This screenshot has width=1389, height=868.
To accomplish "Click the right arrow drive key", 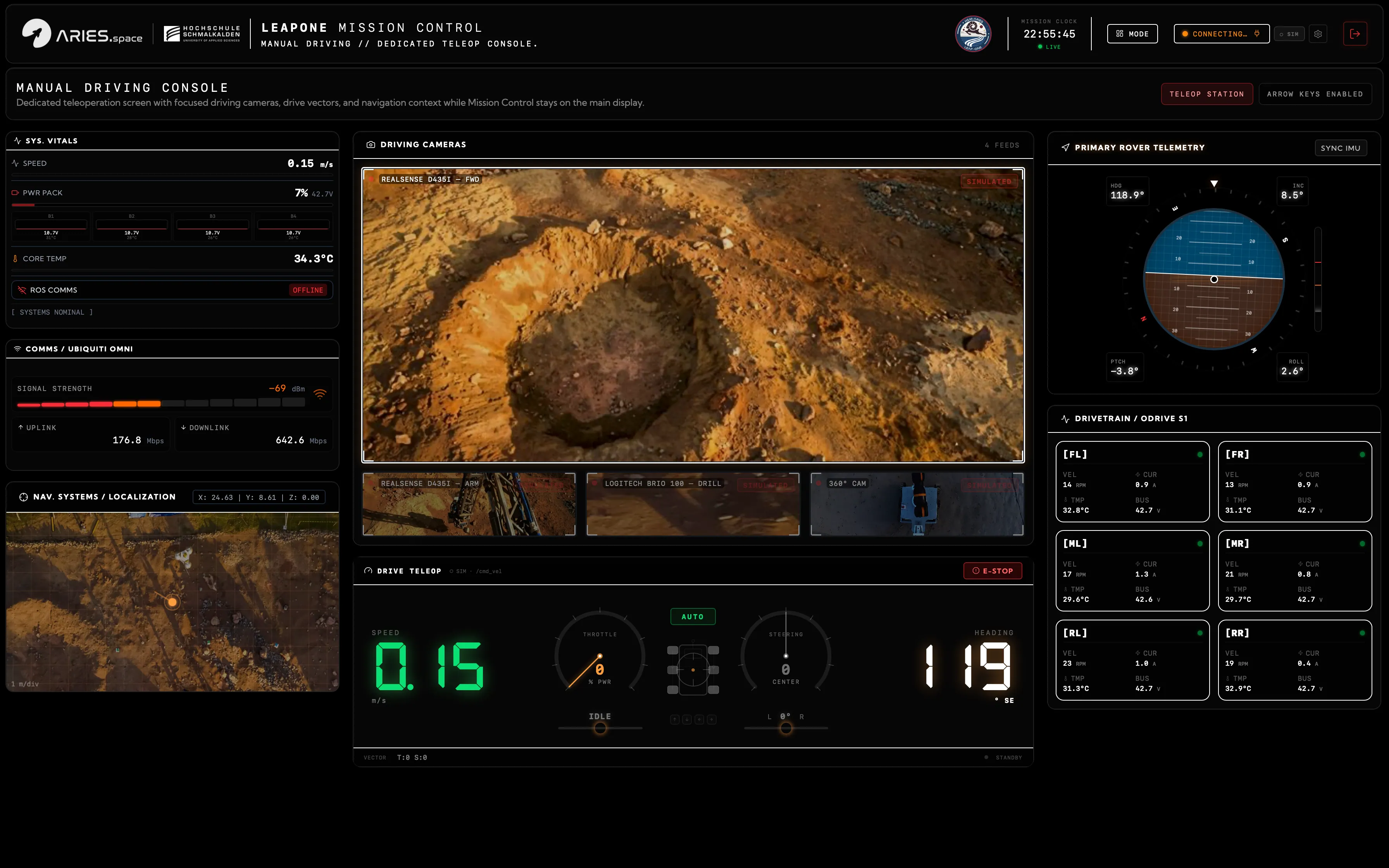I will [712, 719].
